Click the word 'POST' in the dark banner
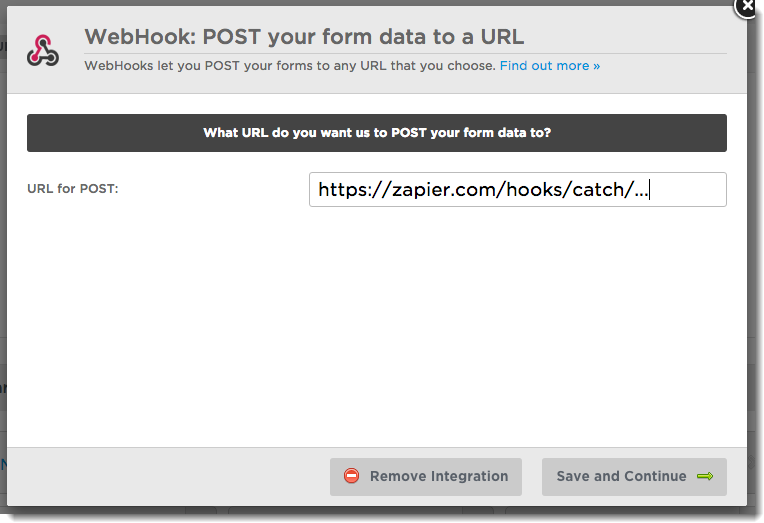The image size is (764, 523). tap(409, 133)
